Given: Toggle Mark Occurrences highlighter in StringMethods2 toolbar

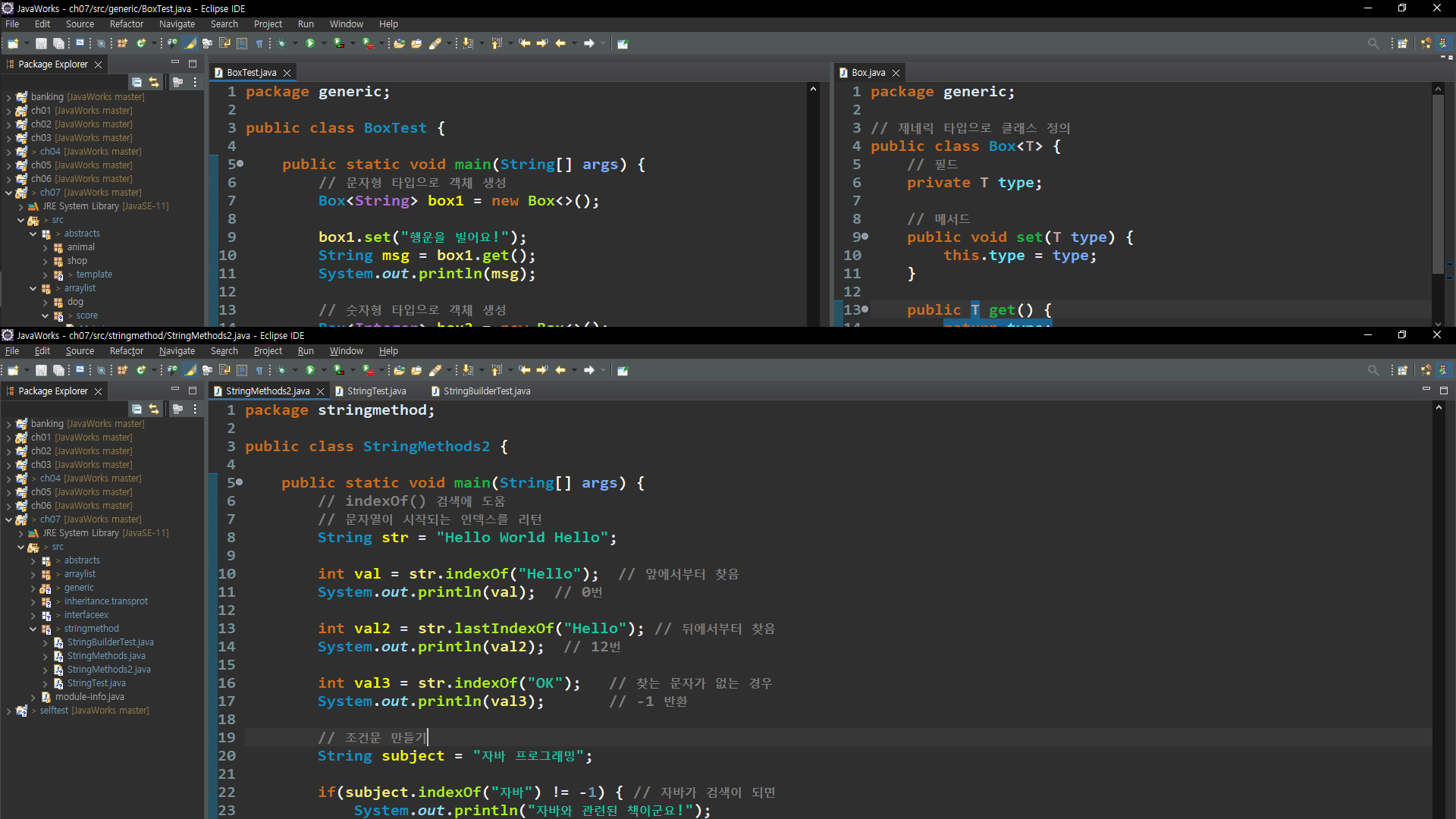Looking at the screenshot, I should coord(190,370).
